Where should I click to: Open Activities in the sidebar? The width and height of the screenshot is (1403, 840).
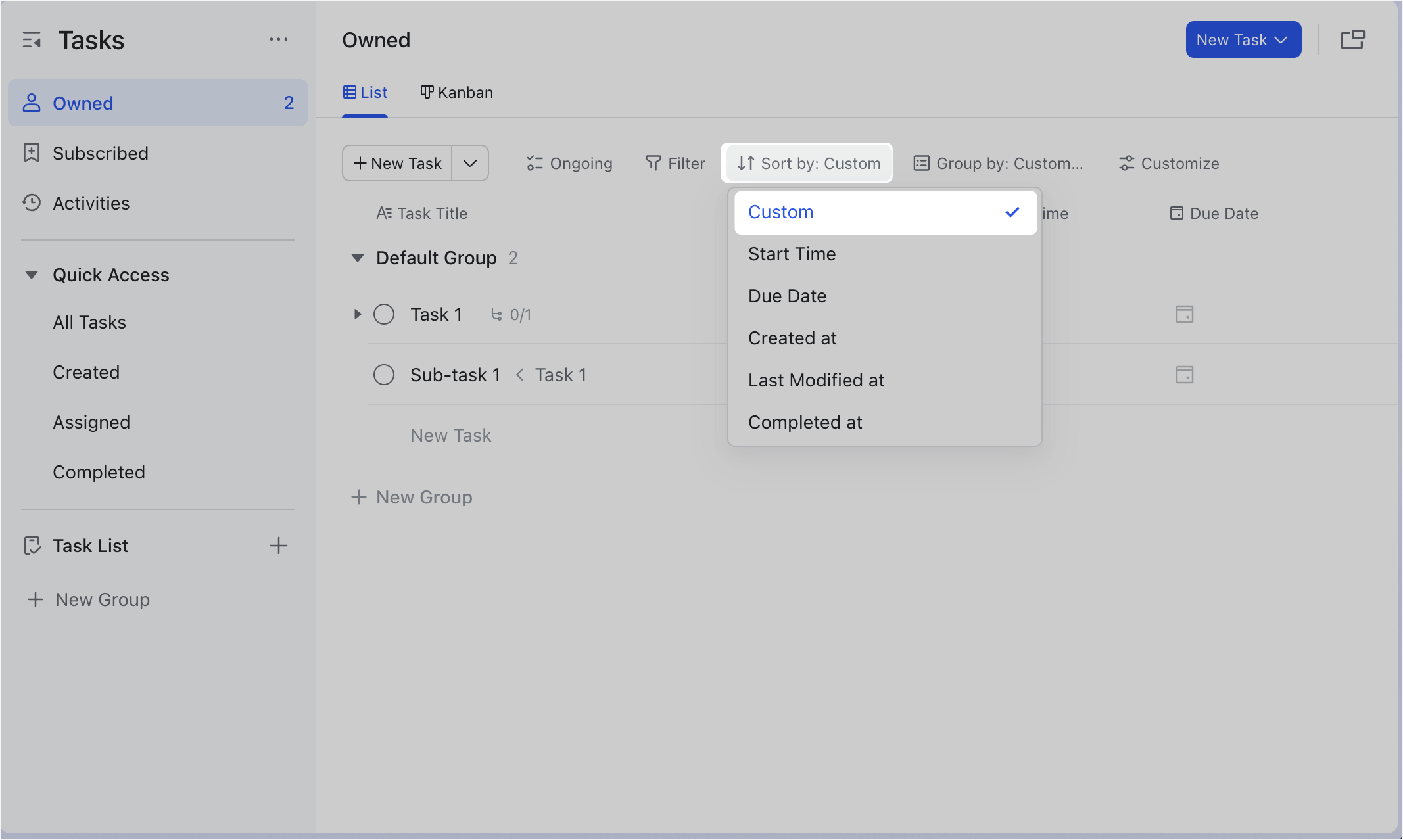[x=158, y=203]
